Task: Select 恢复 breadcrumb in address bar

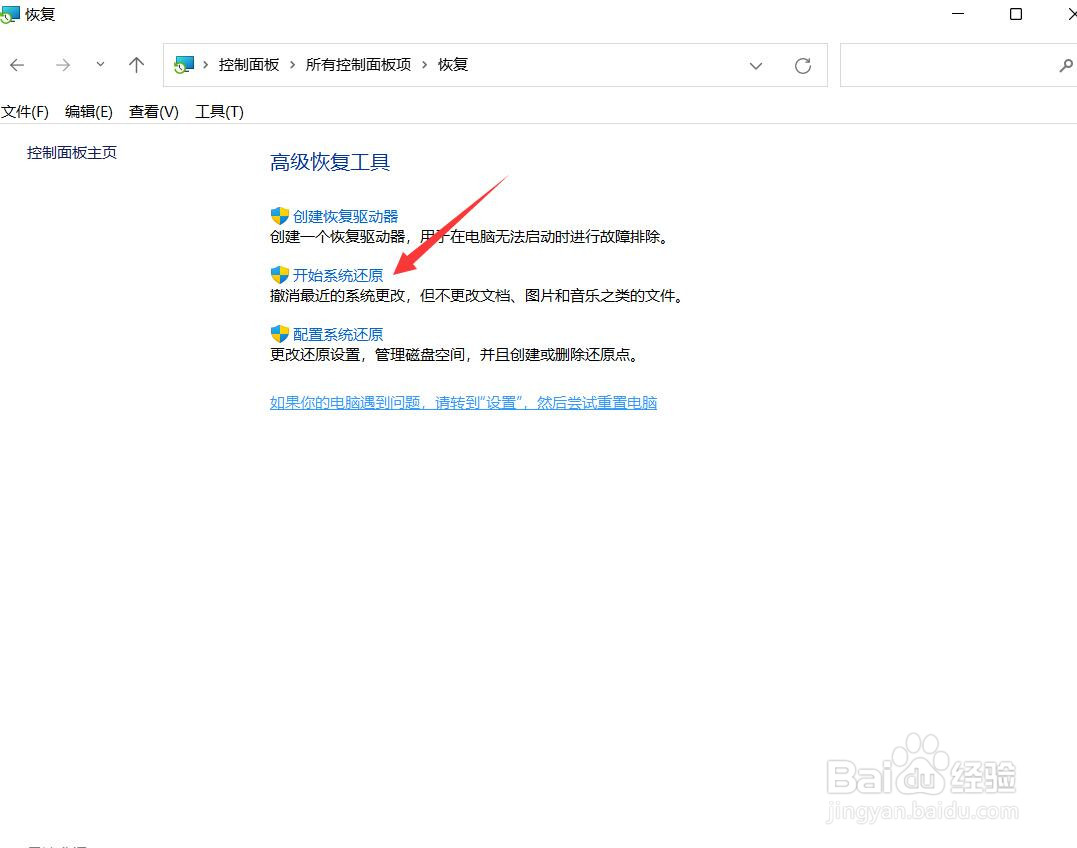Action: 453,65
